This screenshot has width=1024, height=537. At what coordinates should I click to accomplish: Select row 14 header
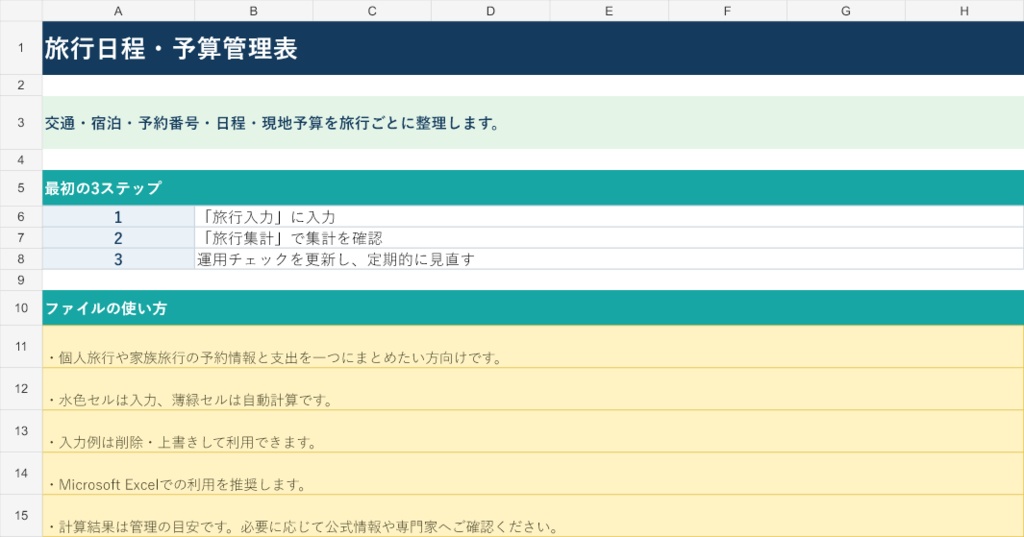click(21, 473)
